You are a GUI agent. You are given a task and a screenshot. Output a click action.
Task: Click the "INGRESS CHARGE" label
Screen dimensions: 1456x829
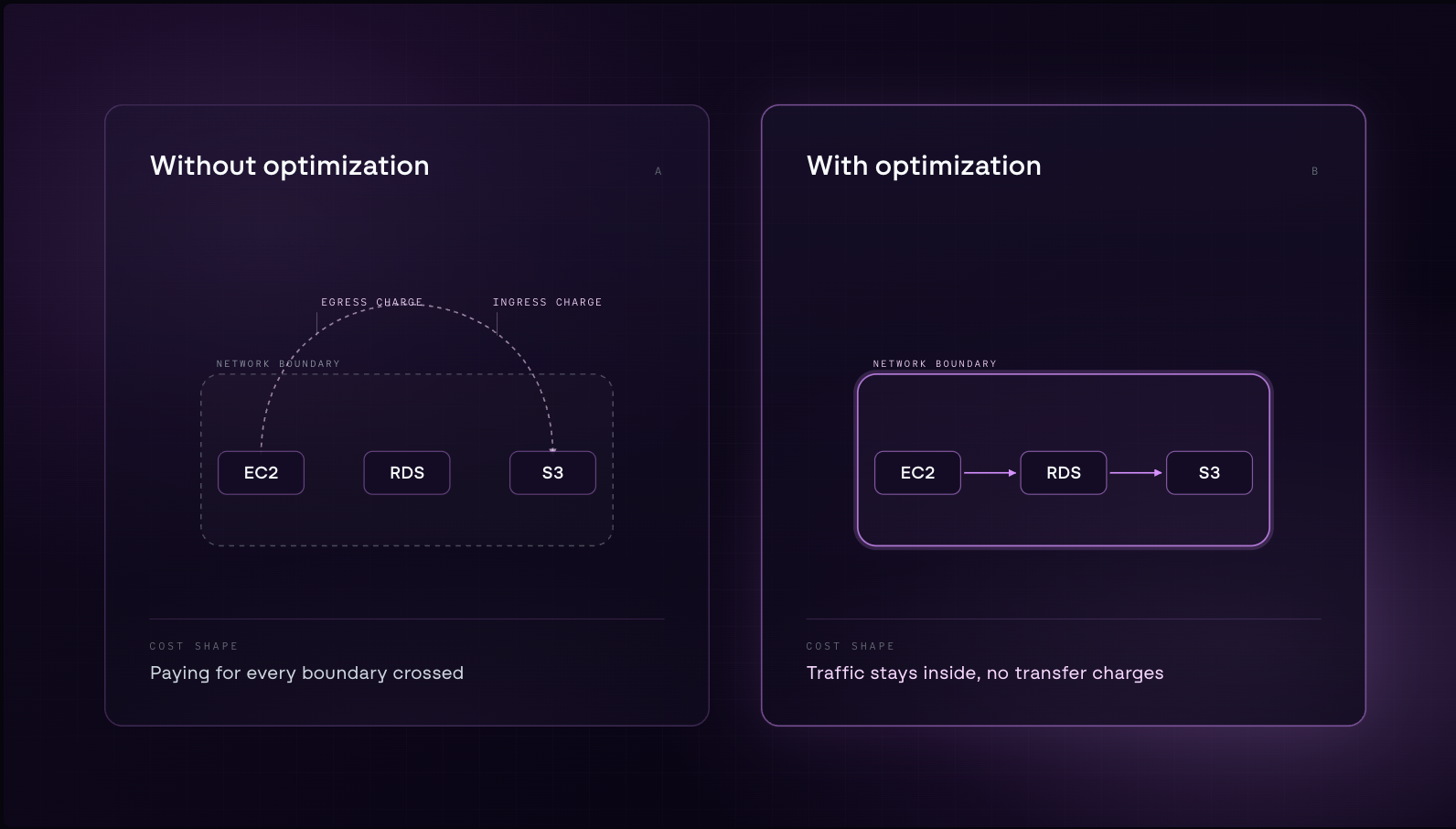(x=547, y=302)
